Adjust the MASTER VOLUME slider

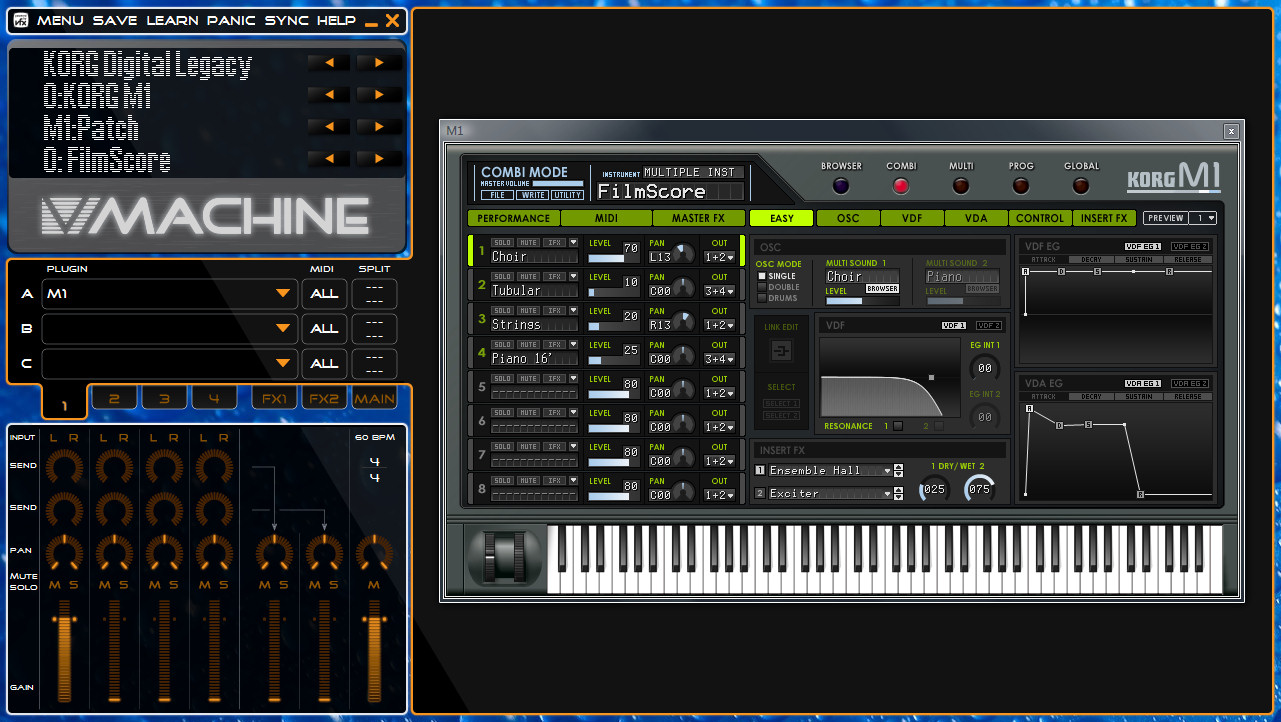coord(558,183)
